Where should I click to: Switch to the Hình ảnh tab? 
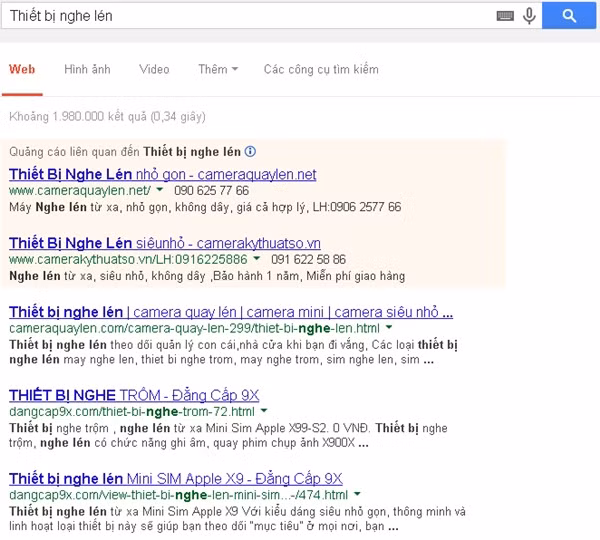[x=87, y=69]
